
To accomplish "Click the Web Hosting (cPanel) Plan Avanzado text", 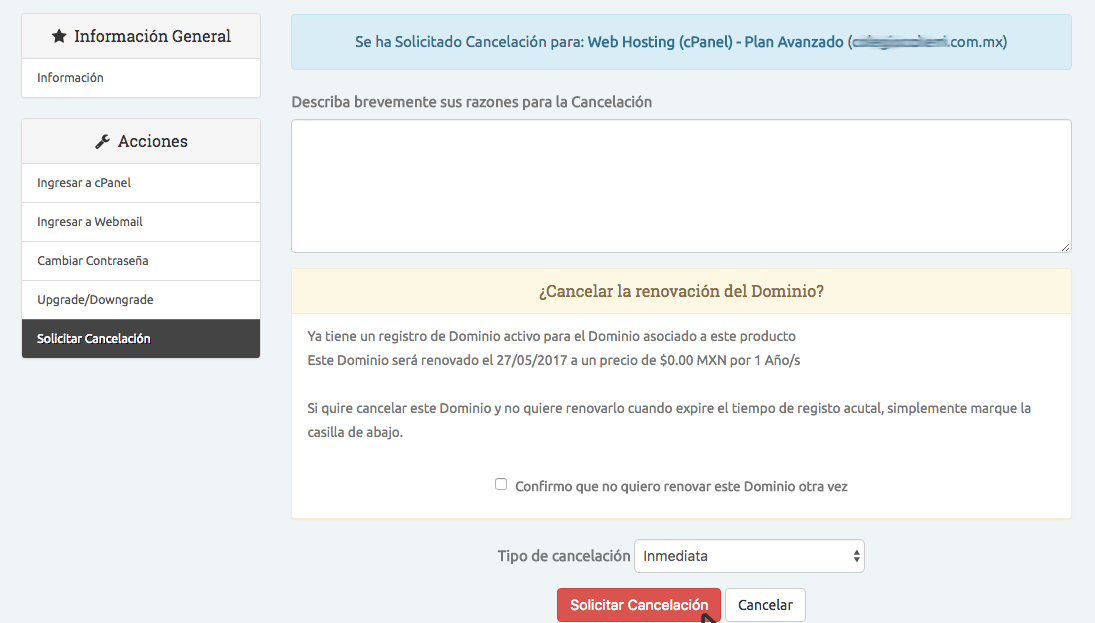I will [x=715, y=42].
